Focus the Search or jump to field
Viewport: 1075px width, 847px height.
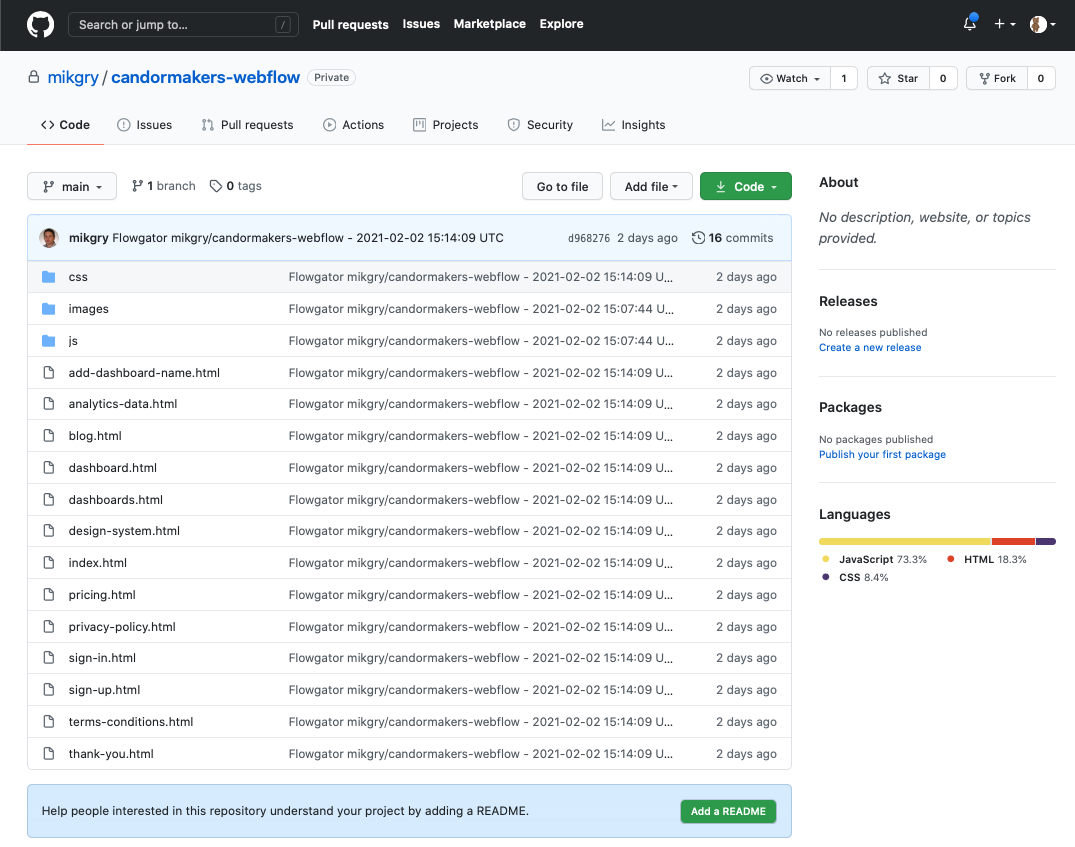(x=183, y=25)
